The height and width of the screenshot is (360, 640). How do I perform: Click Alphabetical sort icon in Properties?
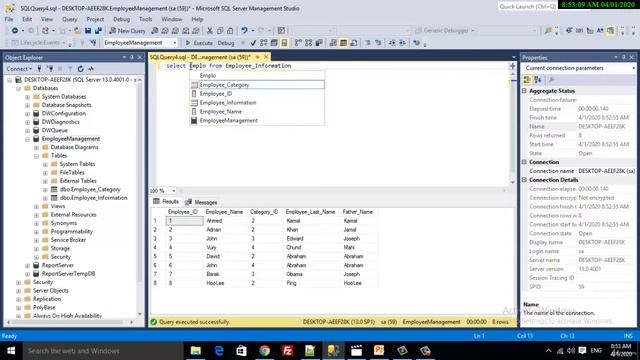point(538,80)
